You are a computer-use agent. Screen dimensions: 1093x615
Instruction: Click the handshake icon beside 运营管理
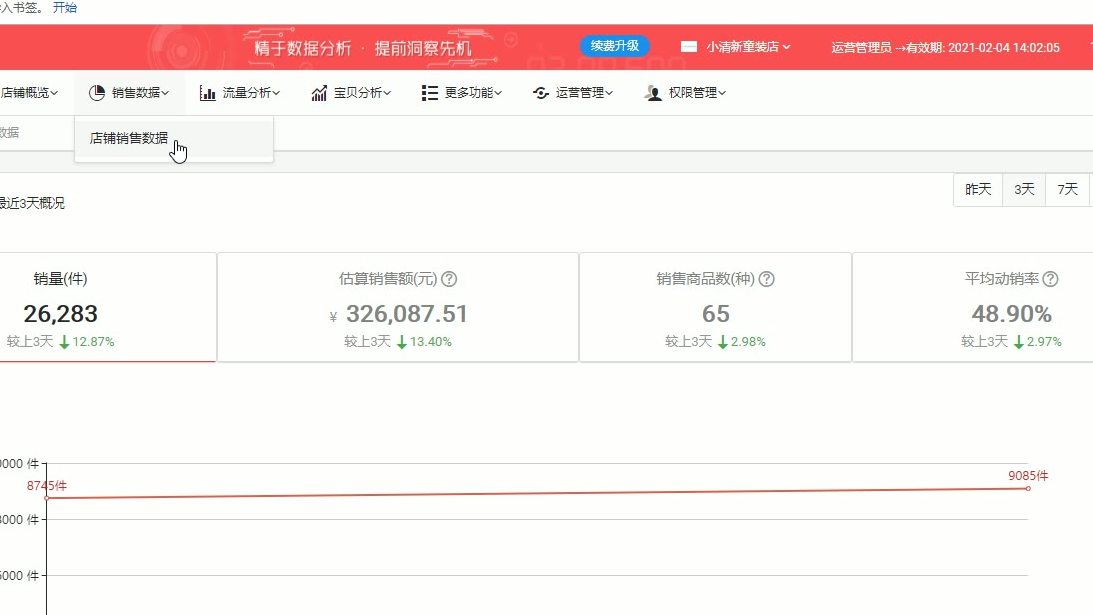coord(541,93)
